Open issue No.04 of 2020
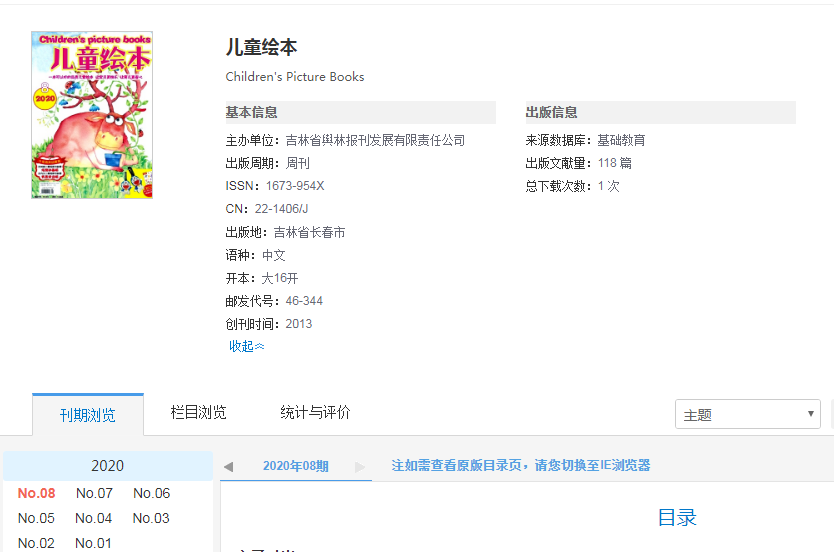834x552 pixels. pos(94,518)
